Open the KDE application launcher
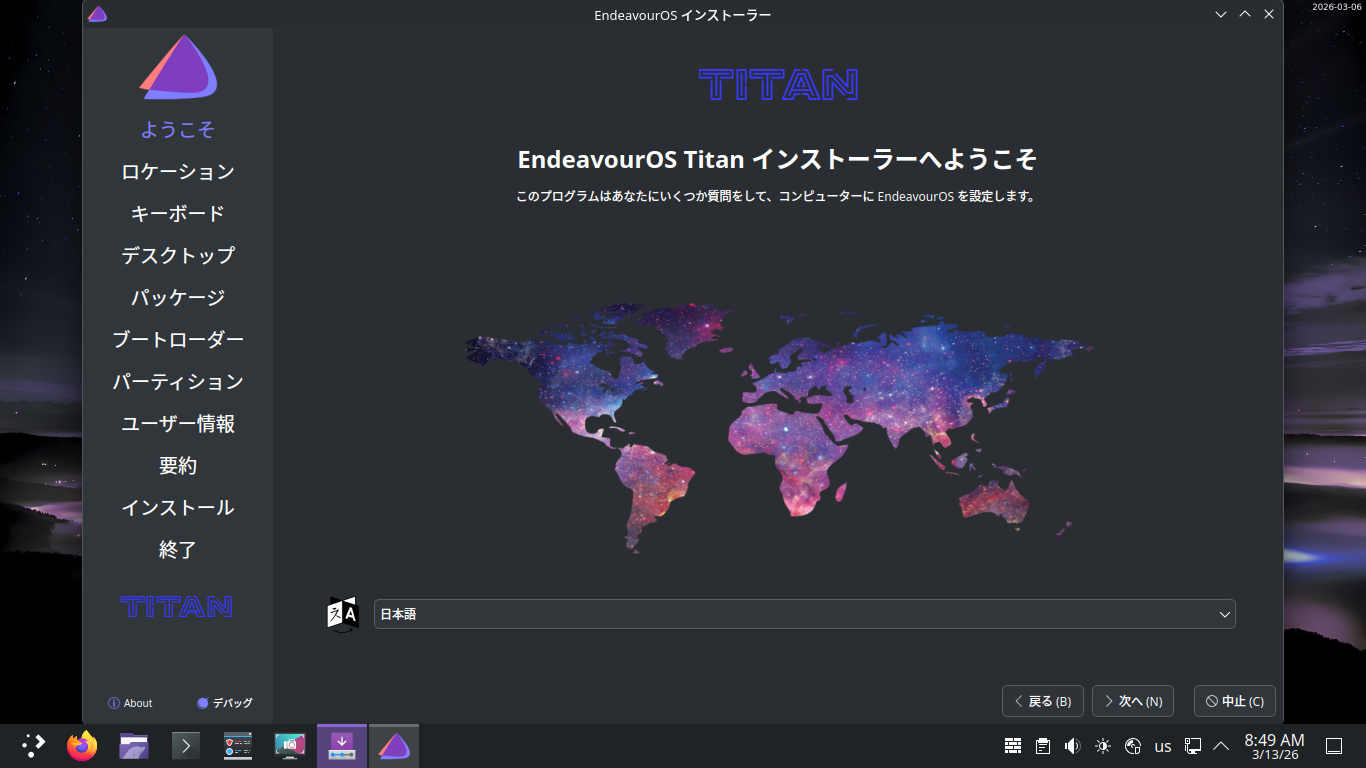 coord(34,745)
